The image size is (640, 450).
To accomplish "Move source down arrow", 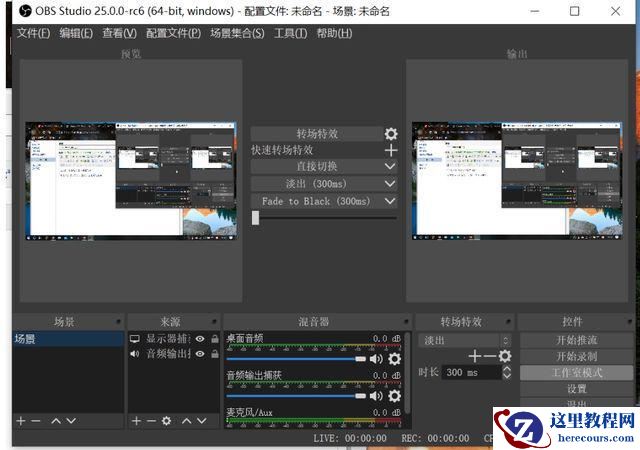I will point(202,421).
